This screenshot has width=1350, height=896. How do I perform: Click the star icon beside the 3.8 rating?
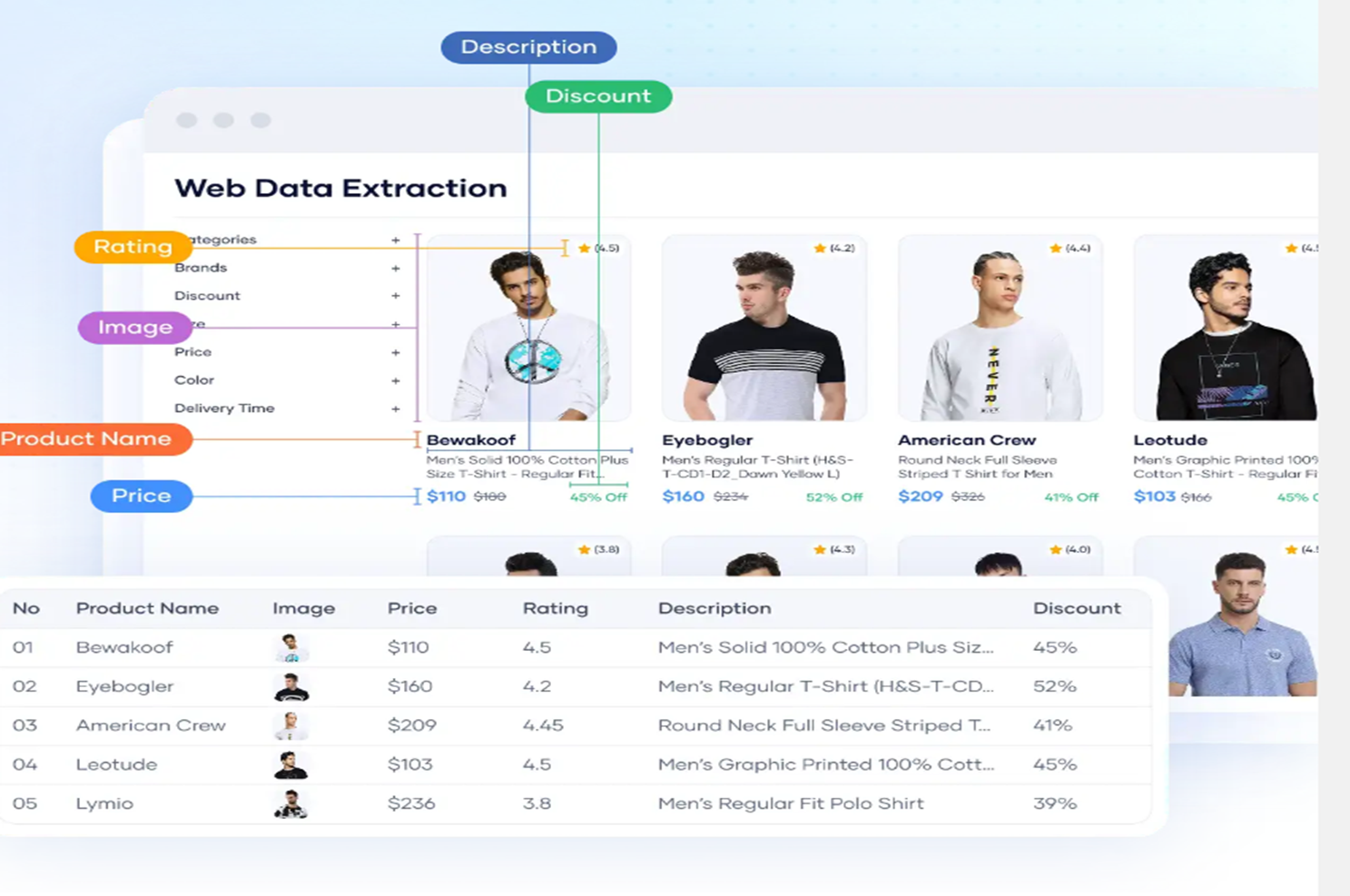point(584,549)
